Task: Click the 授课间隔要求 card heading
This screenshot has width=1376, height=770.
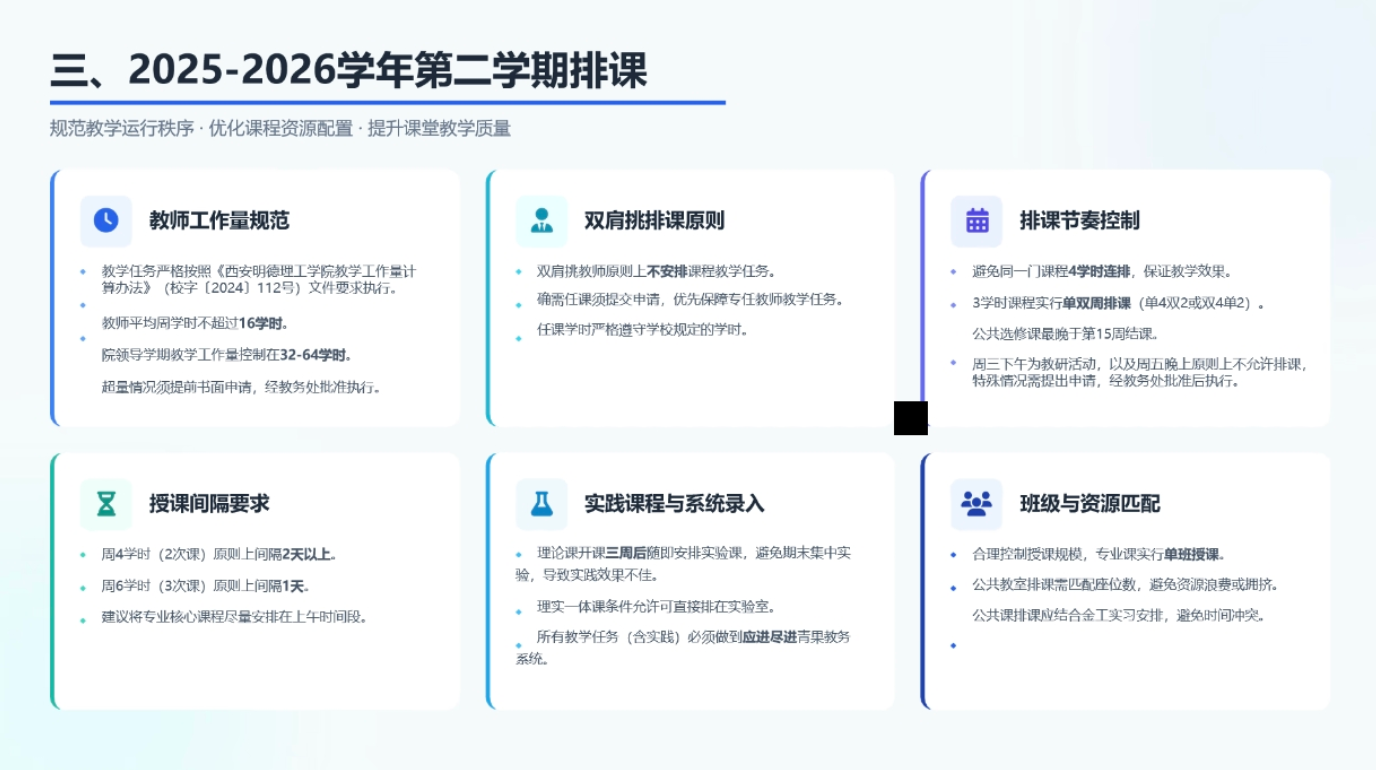Action: pyautogui.click(x=209, y=504)
